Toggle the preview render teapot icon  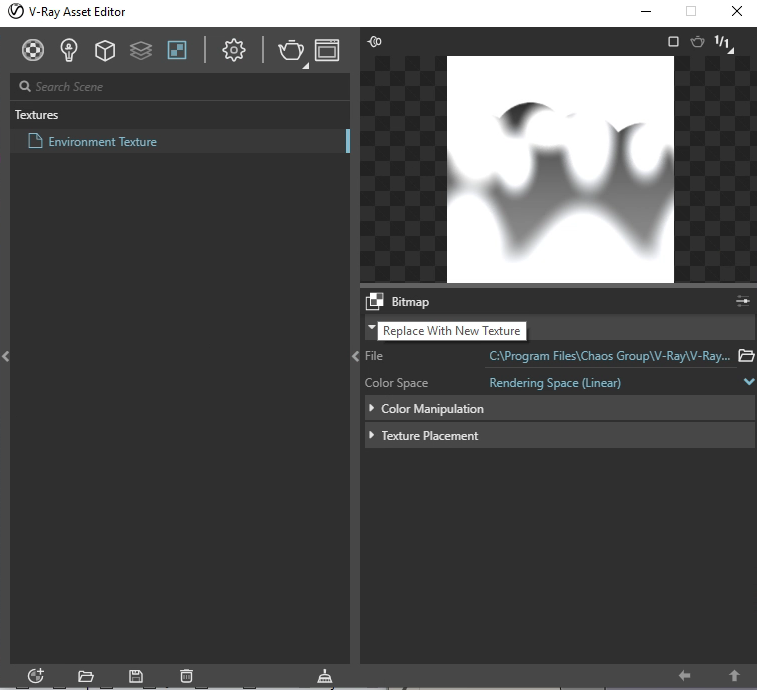point(697,42)
